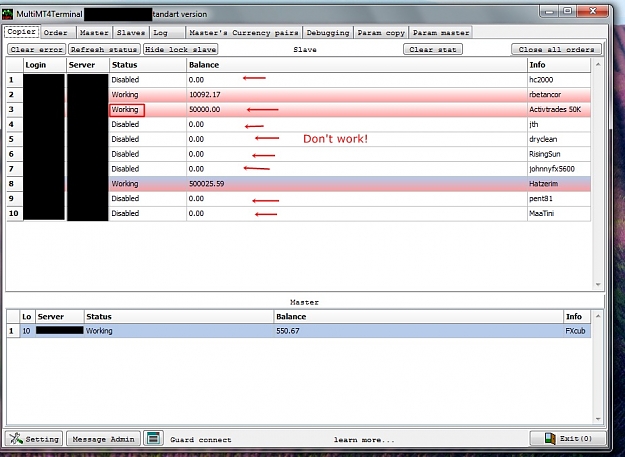
Task: Click Close all orders button
Action: pos(556,49)
